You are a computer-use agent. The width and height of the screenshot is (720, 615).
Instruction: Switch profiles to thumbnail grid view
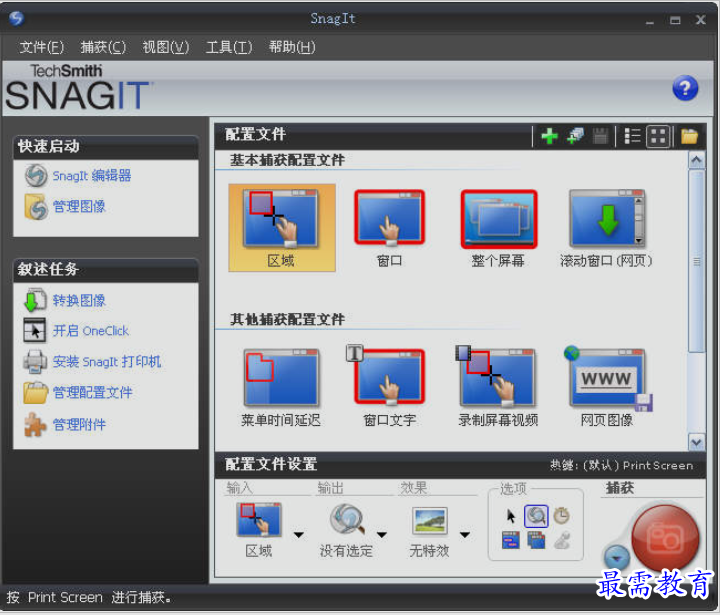658,136
